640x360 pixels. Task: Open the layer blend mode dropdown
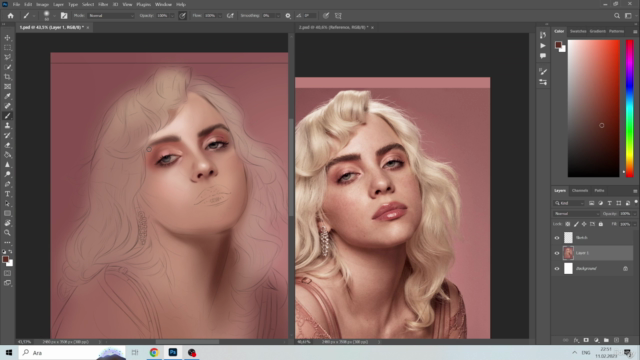(x=577, y=213)
